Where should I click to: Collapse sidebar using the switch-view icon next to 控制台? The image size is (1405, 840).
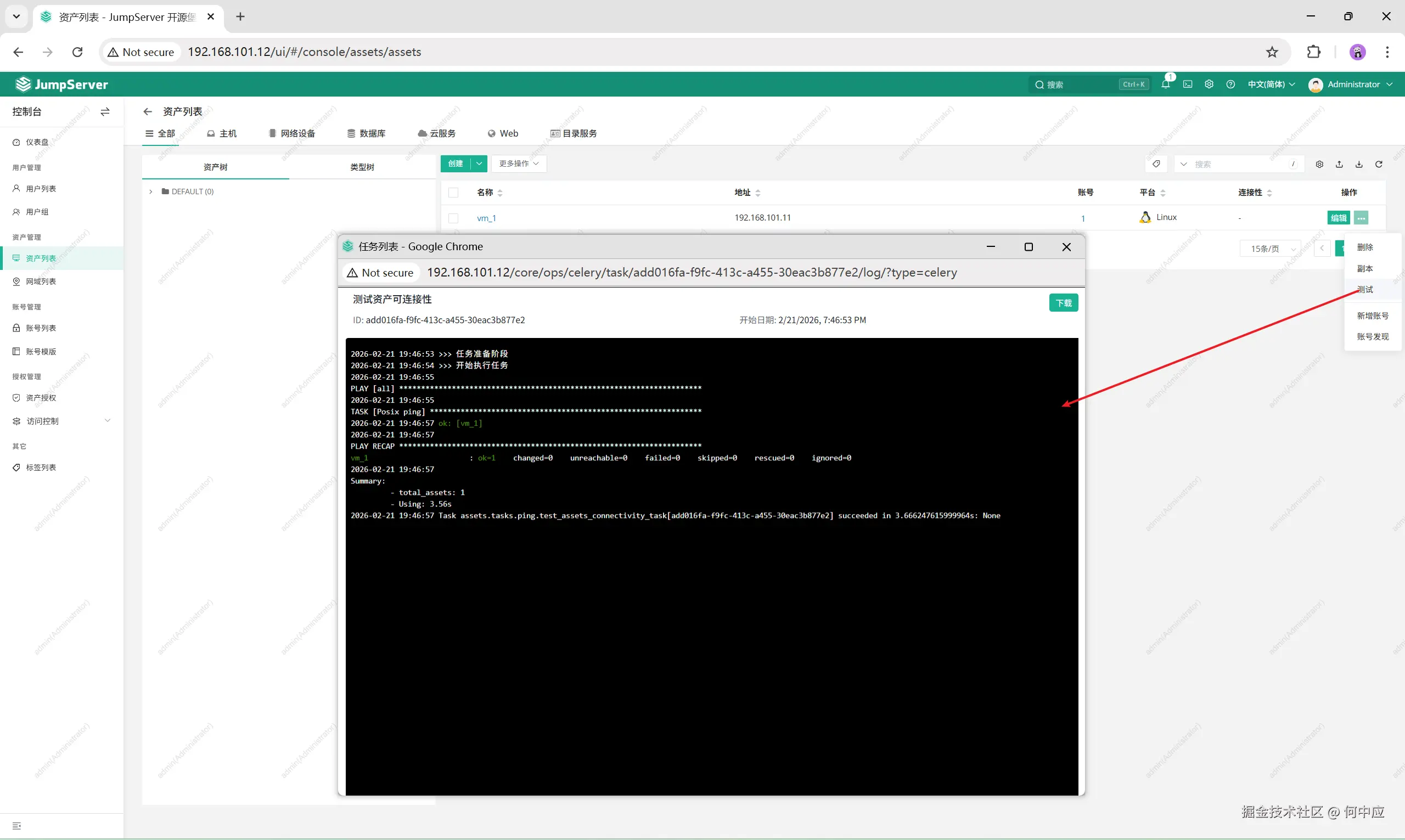105,111
